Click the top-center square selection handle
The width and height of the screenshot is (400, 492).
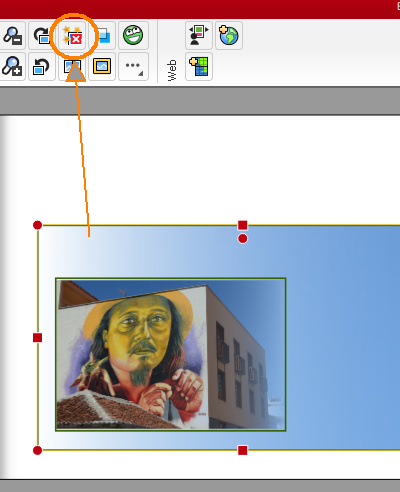[x=243, y=225]
